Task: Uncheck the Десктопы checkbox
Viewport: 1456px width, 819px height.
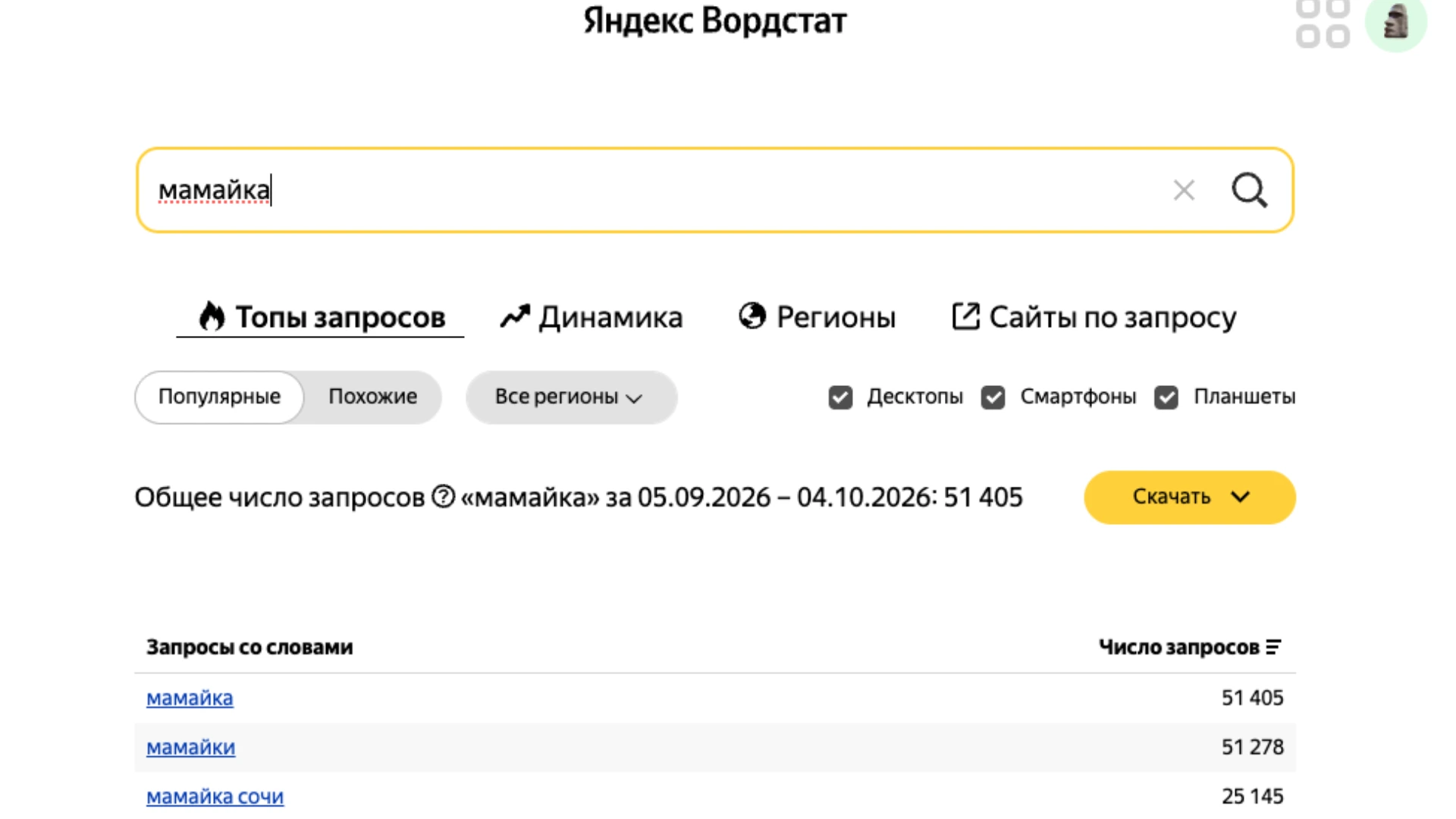Action: pos(840,397)
